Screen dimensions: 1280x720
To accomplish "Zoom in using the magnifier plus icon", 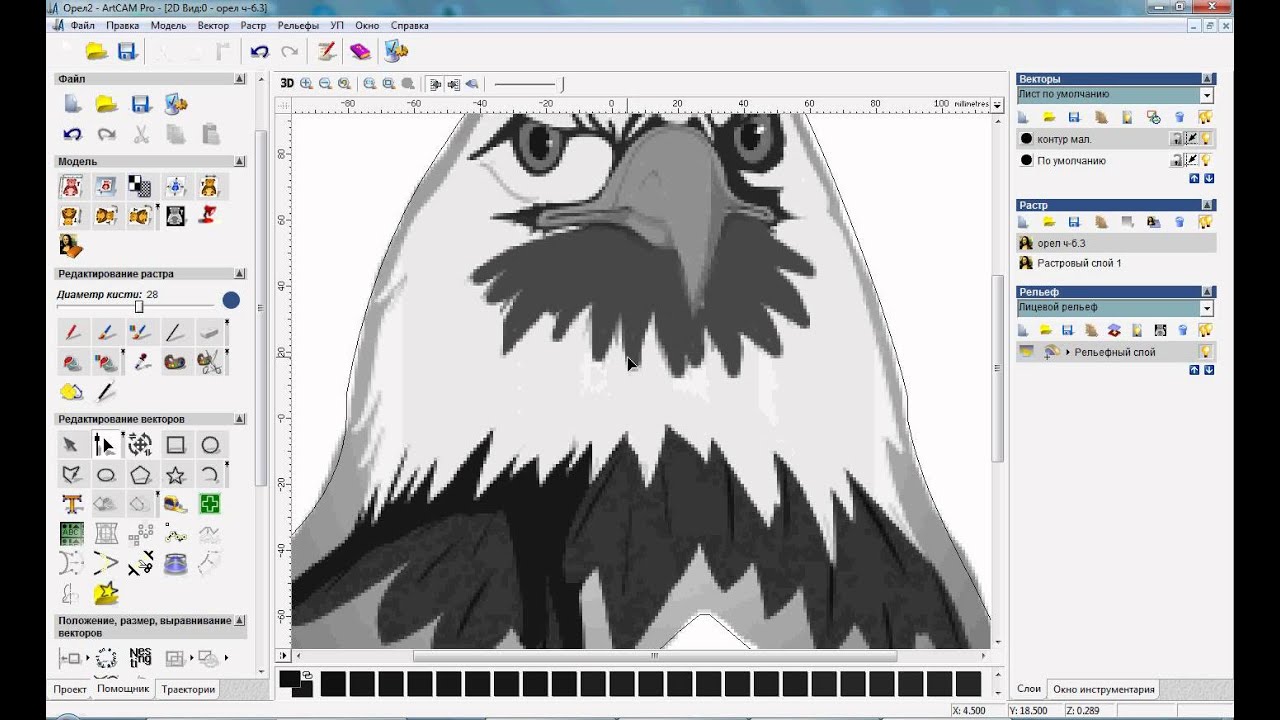I will (x=306, y=84).
